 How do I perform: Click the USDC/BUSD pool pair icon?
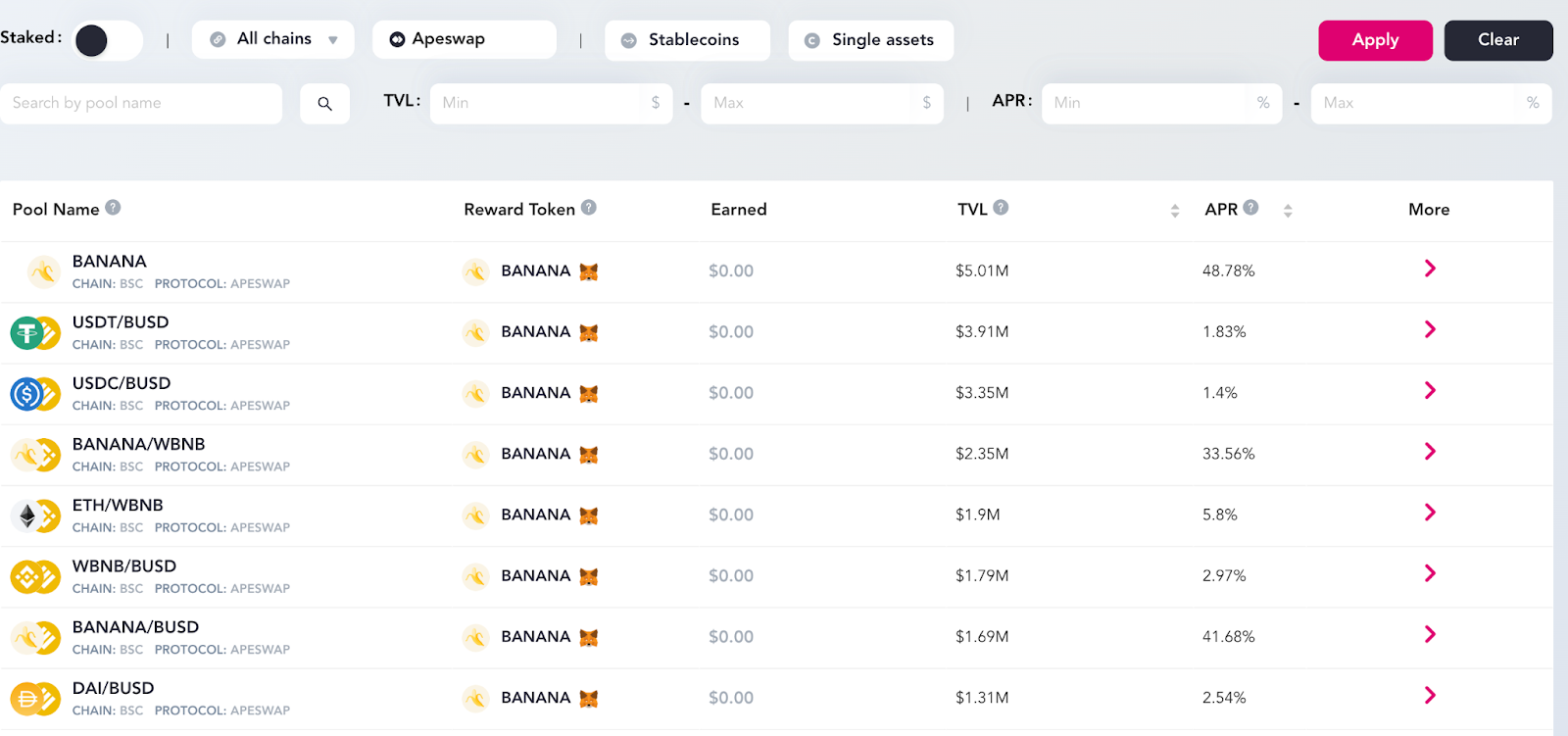[35, 394]
